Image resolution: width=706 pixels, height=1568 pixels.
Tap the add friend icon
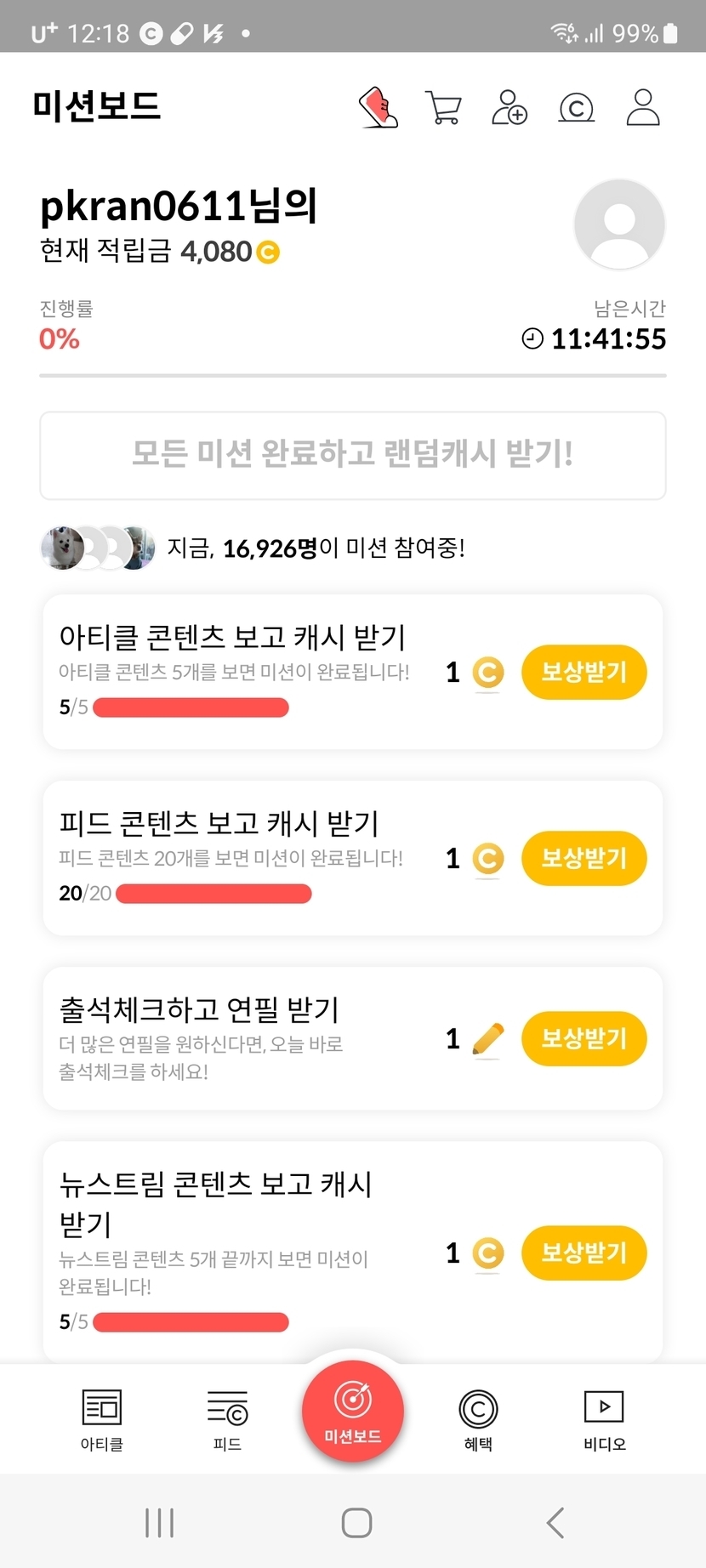(x=510, y=108)
